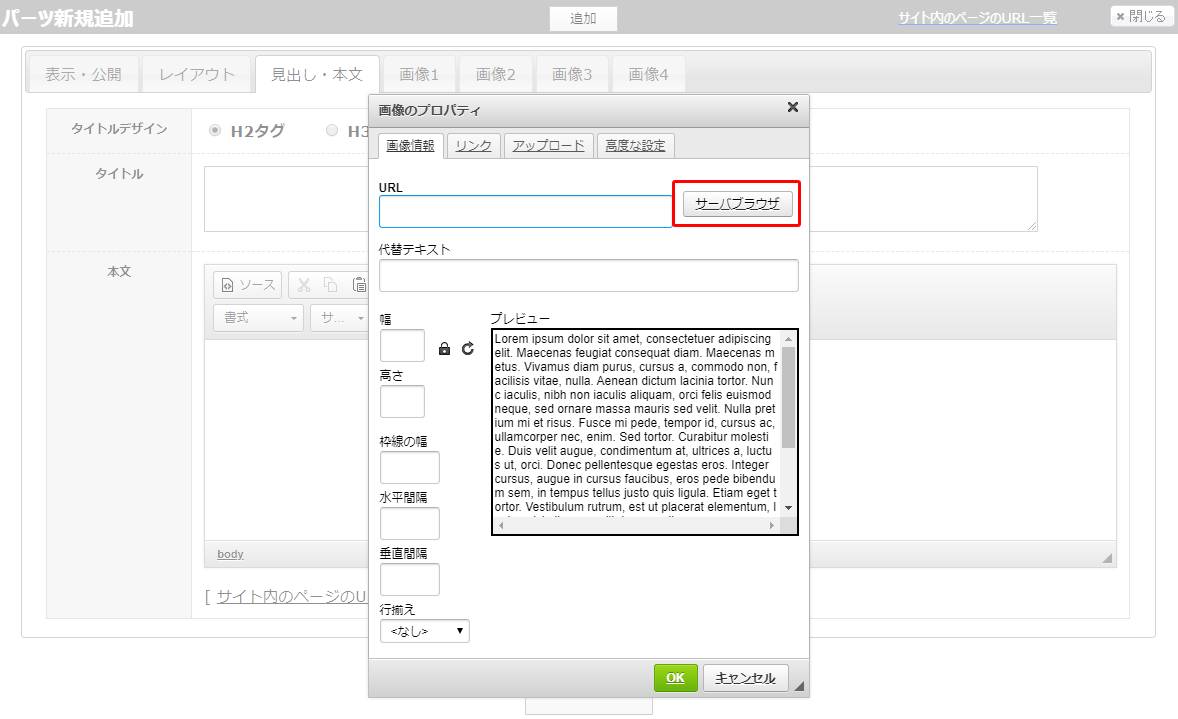Open サイト内のページのURL一覧 link at top
Screen dimensions: 1178x719
977,18
